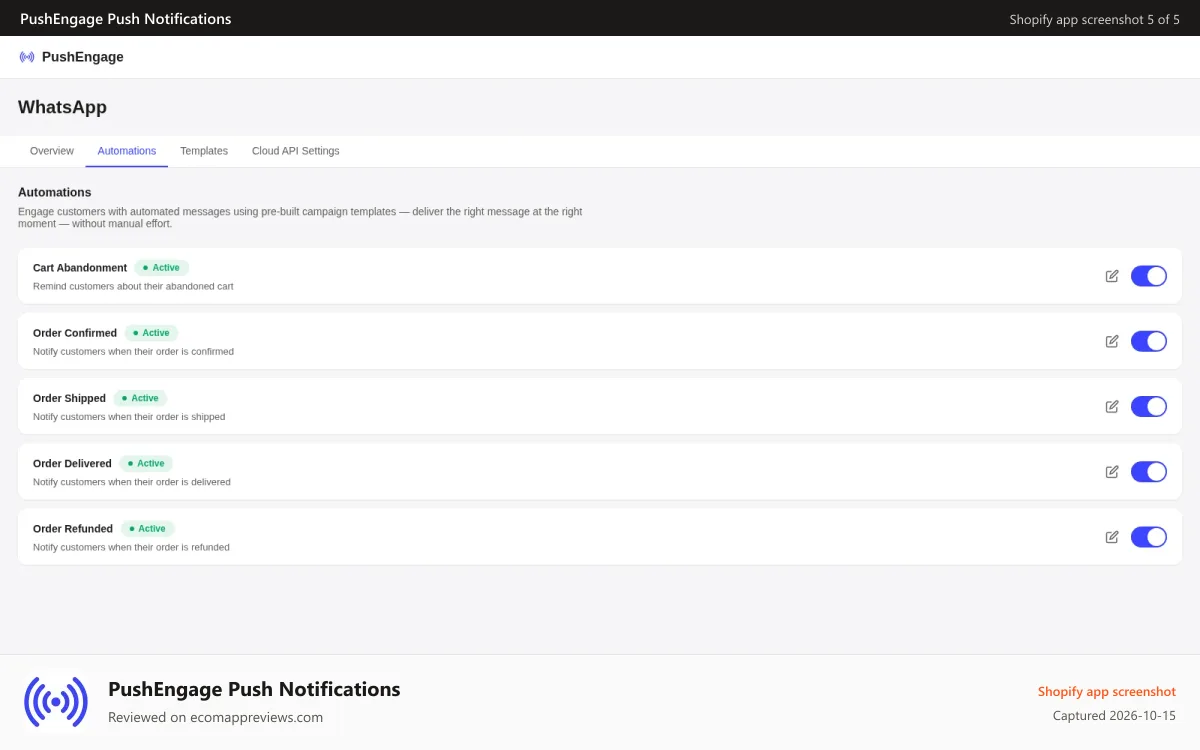Click the footer 'PushEngage Push Notifications' heading
The width and height of the screenshot is (1200, 750).
[254, 689]
